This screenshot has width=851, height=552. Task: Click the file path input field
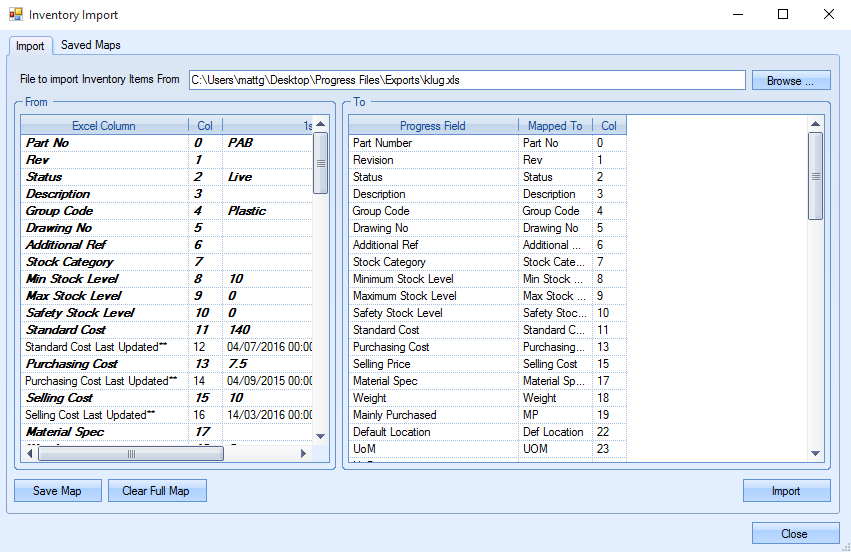(466, 80)
